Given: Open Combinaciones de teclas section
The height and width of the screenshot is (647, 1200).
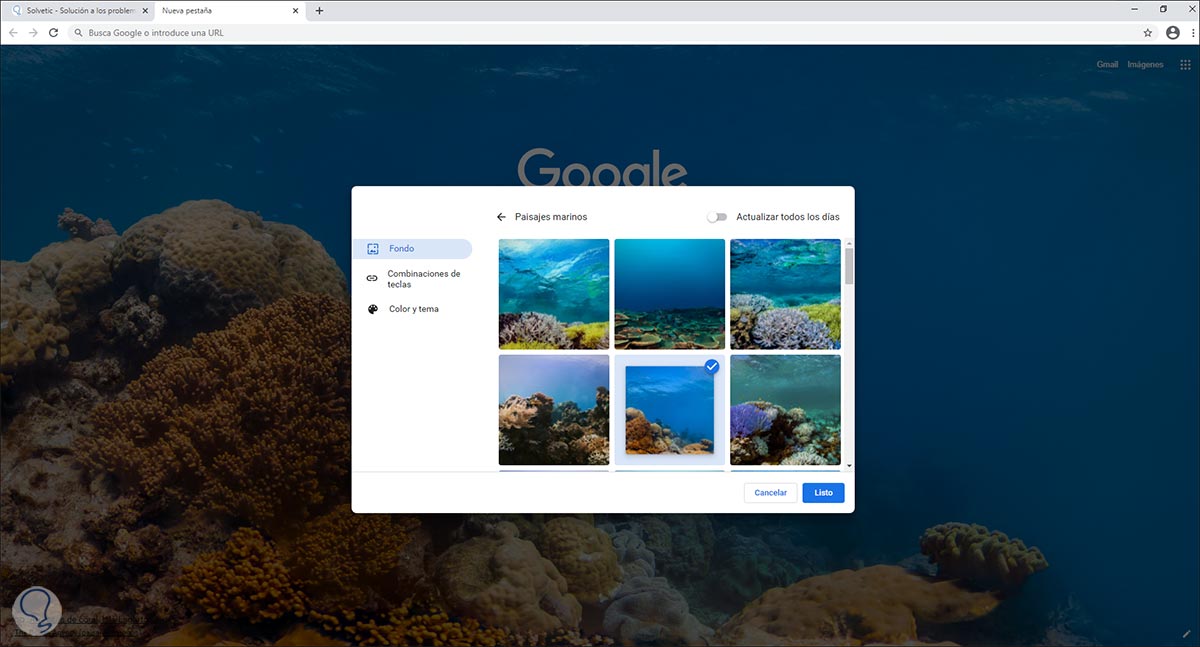Looking at the screenshot, I should [x=412, y=279].
